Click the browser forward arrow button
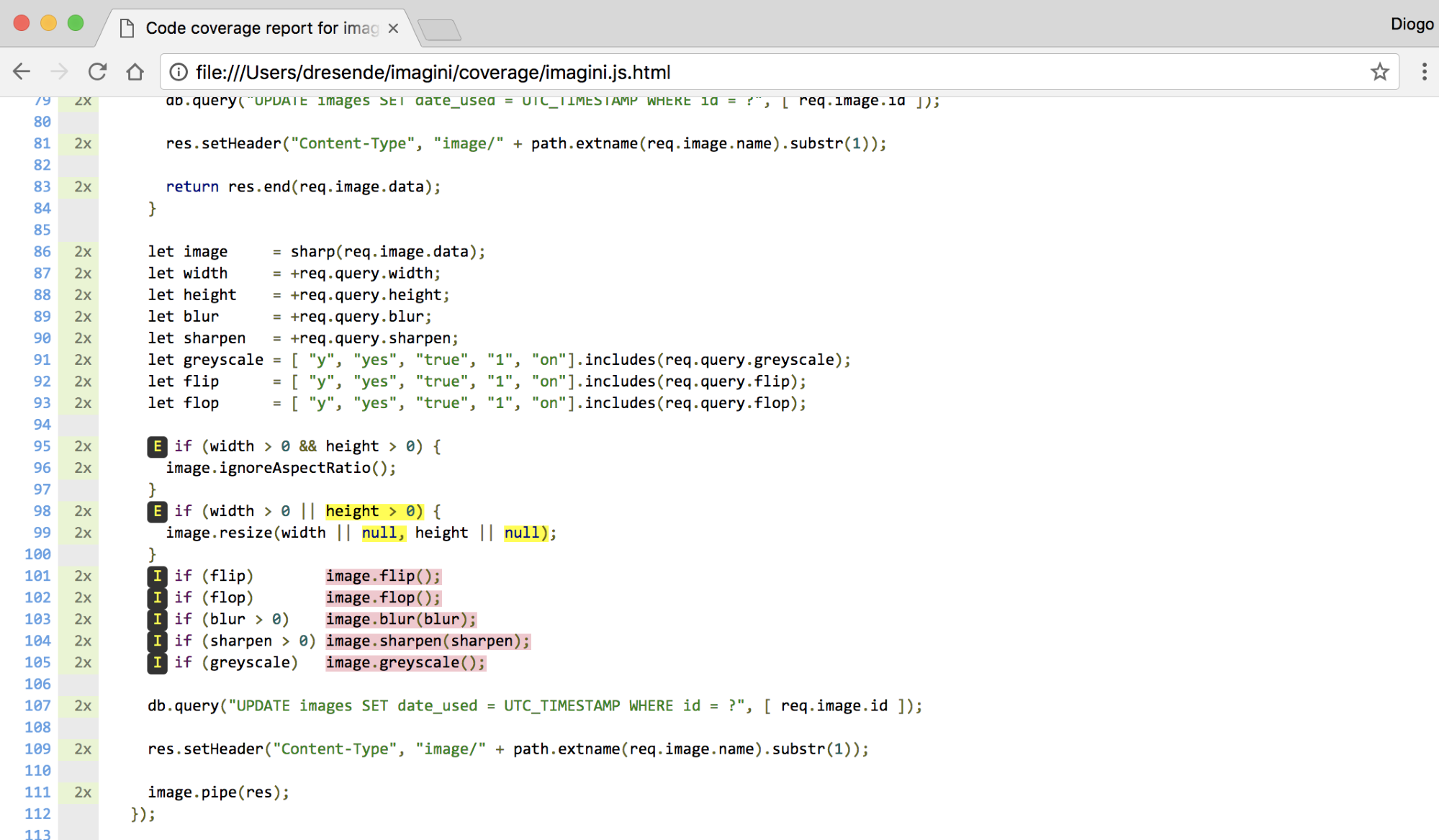The height and width of the screenshot is (840, 1439). 59,72
